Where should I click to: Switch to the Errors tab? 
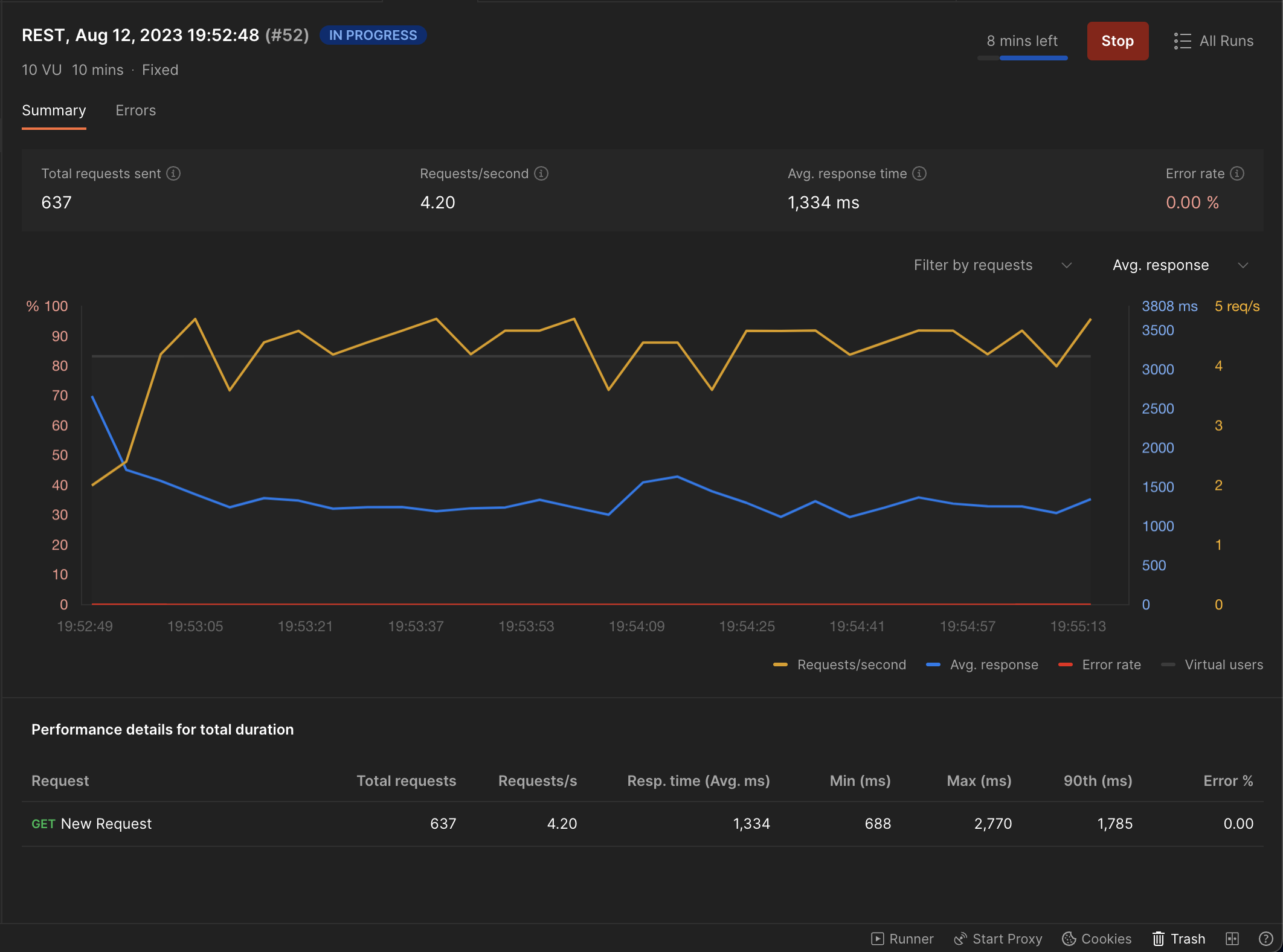point(136,111)
